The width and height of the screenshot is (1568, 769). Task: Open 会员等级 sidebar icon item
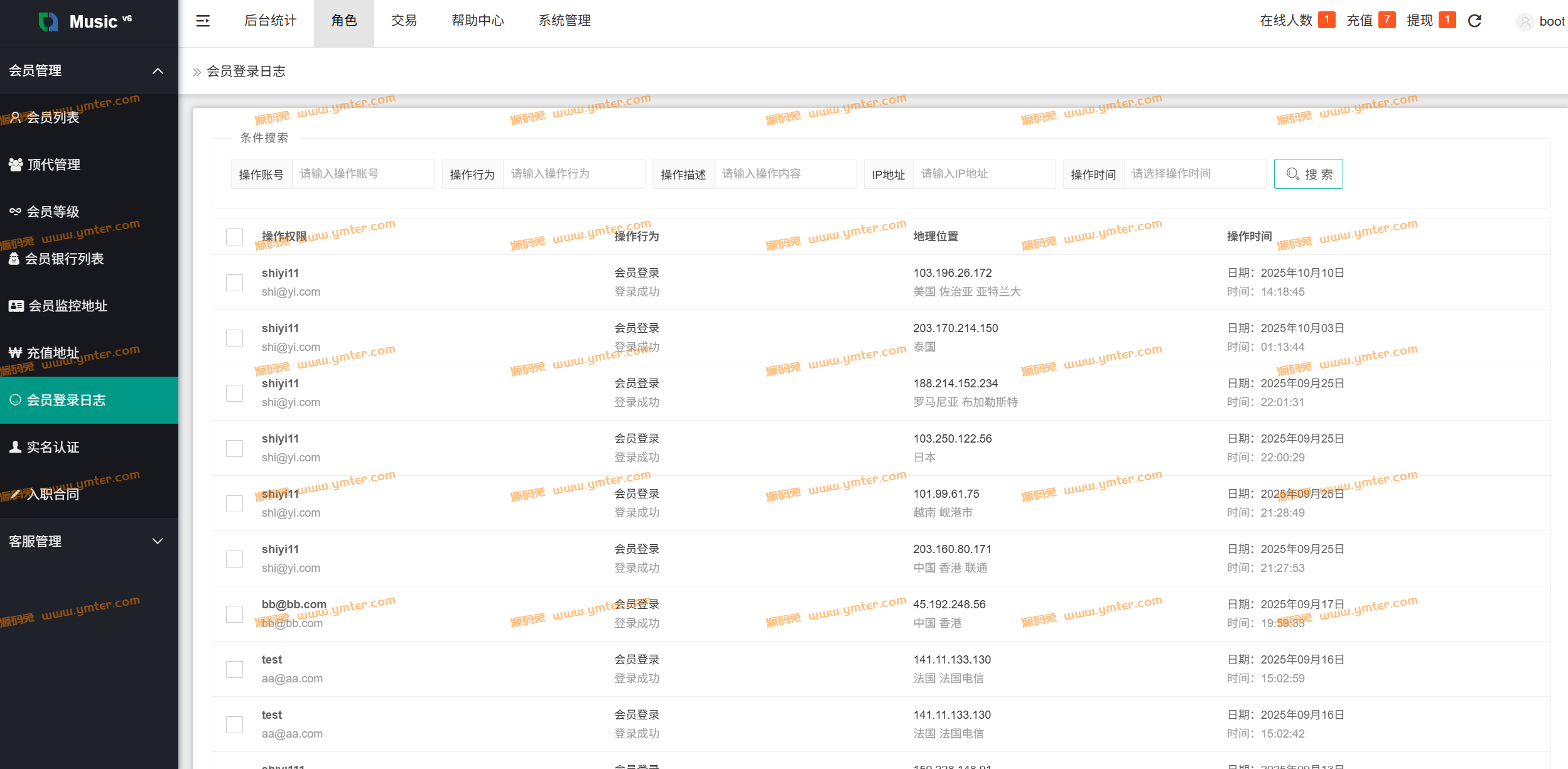pyautogui.click(x=16, y=212)
